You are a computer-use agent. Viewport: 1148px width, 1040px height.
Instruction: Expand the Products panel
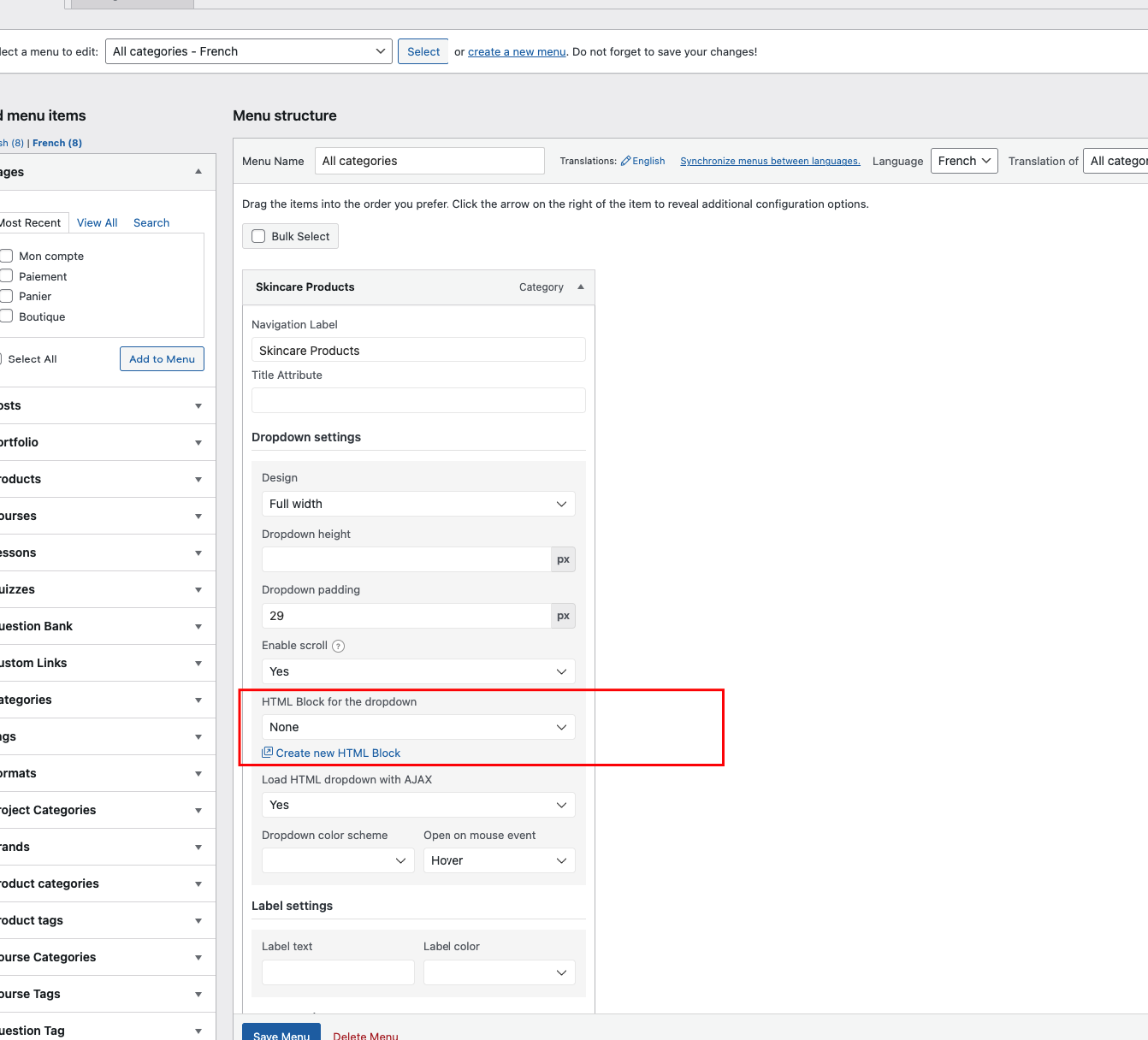[x=198, y=480]
